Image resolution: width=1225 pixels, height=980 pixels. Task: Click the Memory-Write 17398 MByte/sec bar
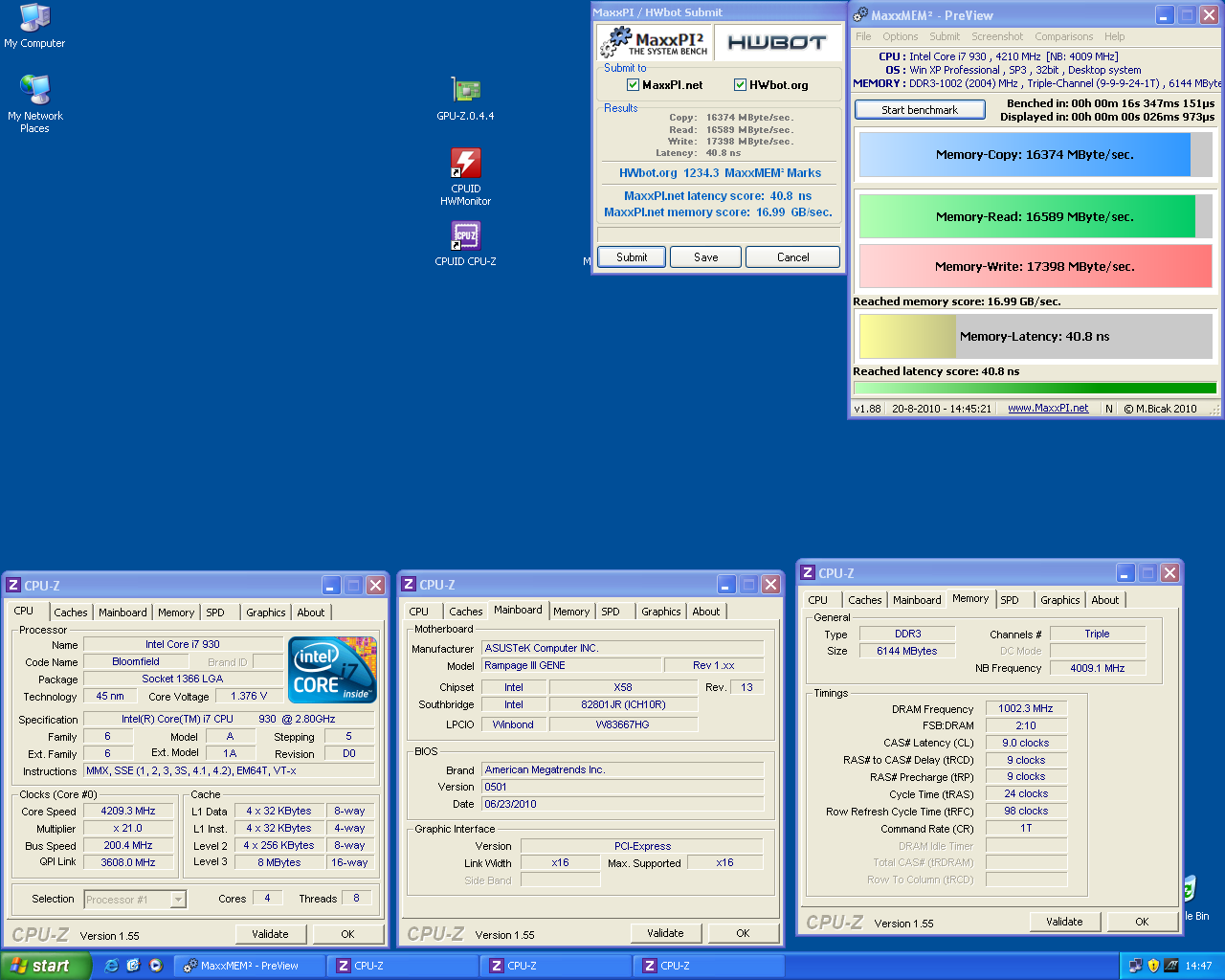[x=1036, y=266]
